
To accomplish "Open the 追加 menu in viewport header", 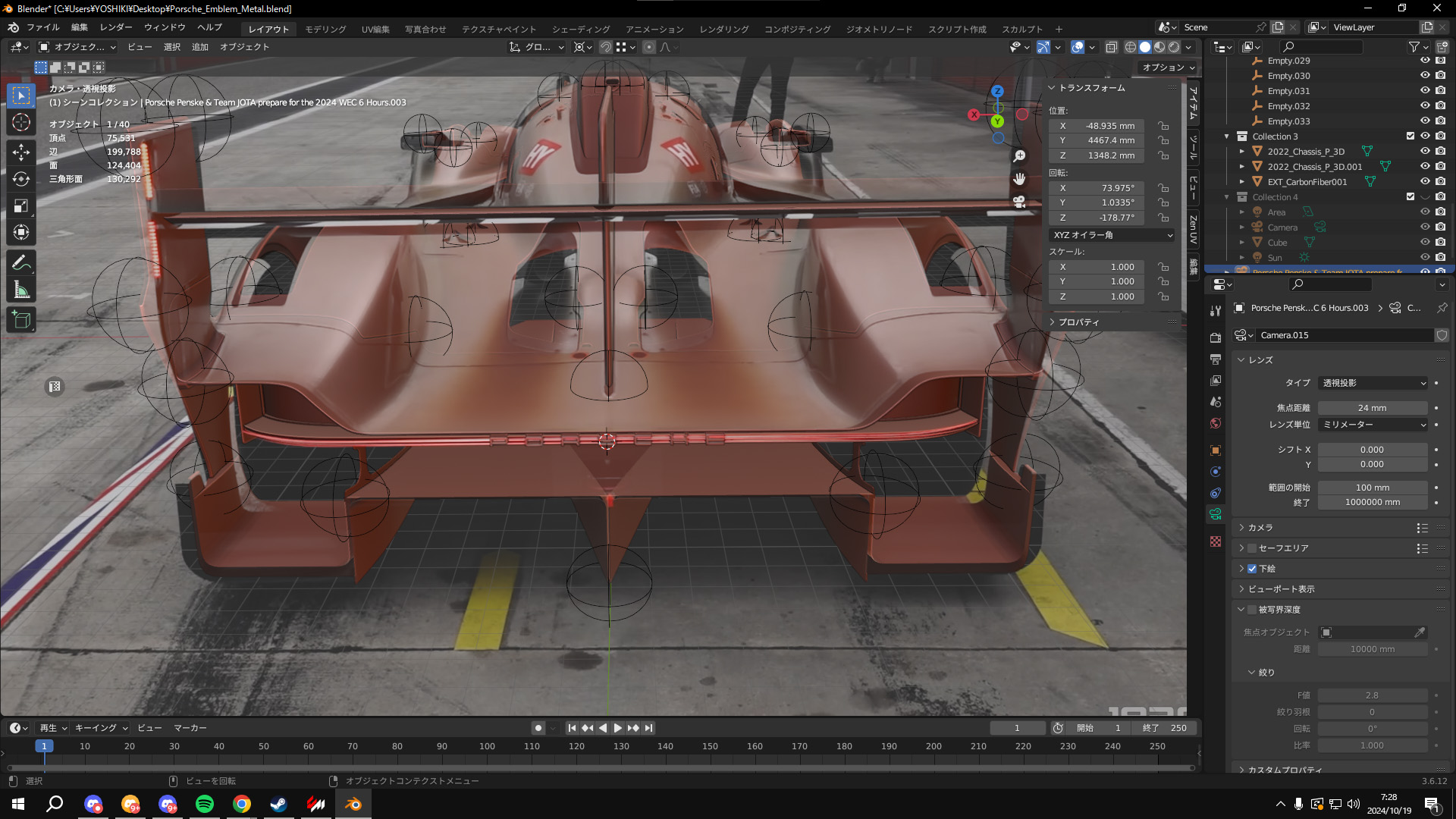I will click(x=200, y=47).
